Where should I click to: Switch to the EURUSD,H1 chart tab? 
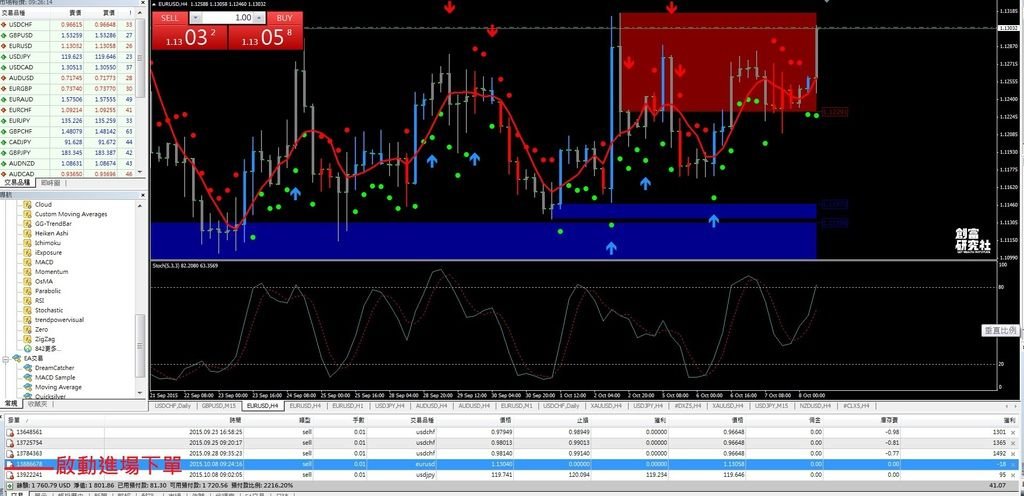(x=349, y=406)
